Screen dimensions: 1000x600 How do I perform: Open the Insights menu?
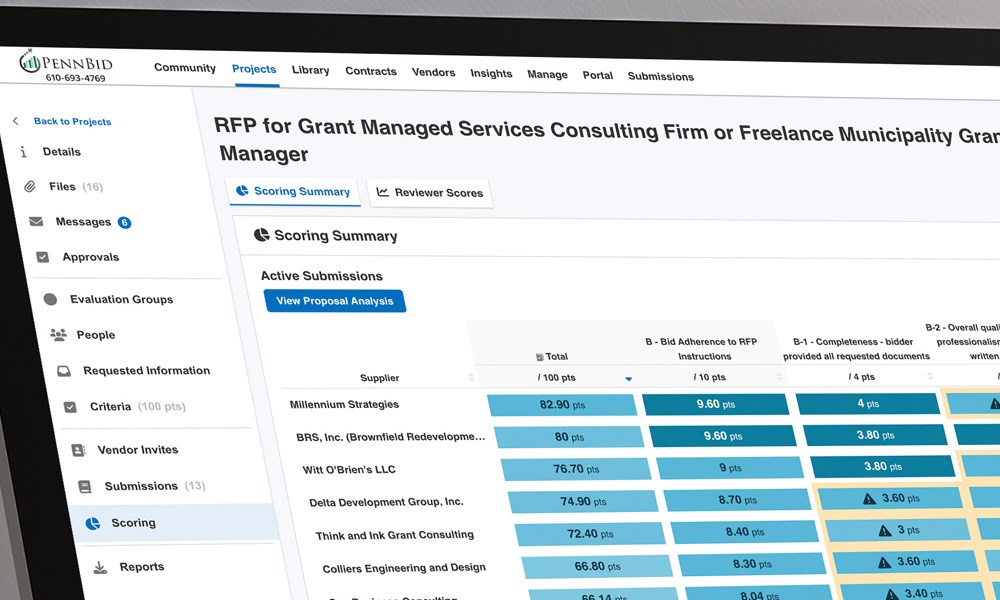click(x=491, y=73)
